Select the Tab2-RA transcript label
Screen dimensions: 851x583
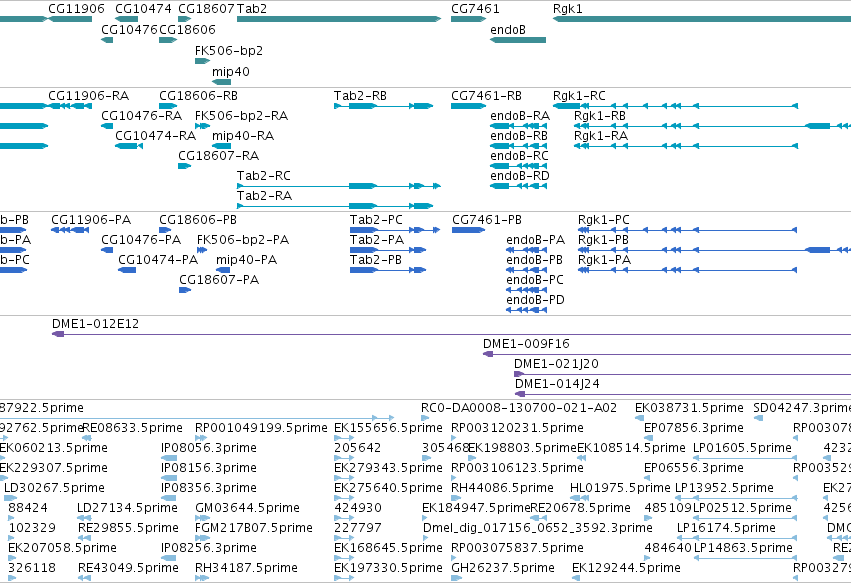[x=264, y=196]
